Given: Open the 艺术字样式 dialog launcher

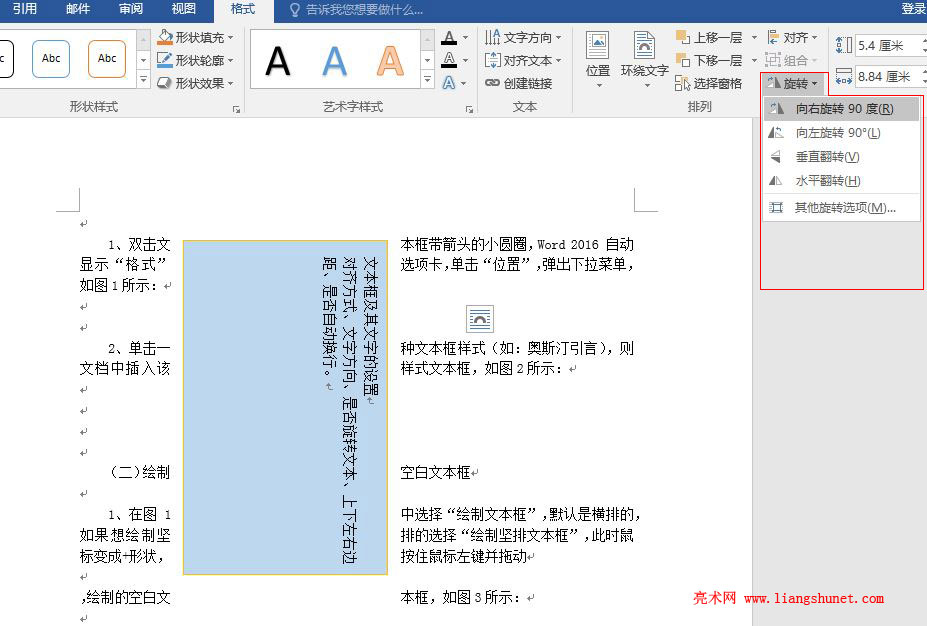Looking at the screenshot, I should coord(469,109).
